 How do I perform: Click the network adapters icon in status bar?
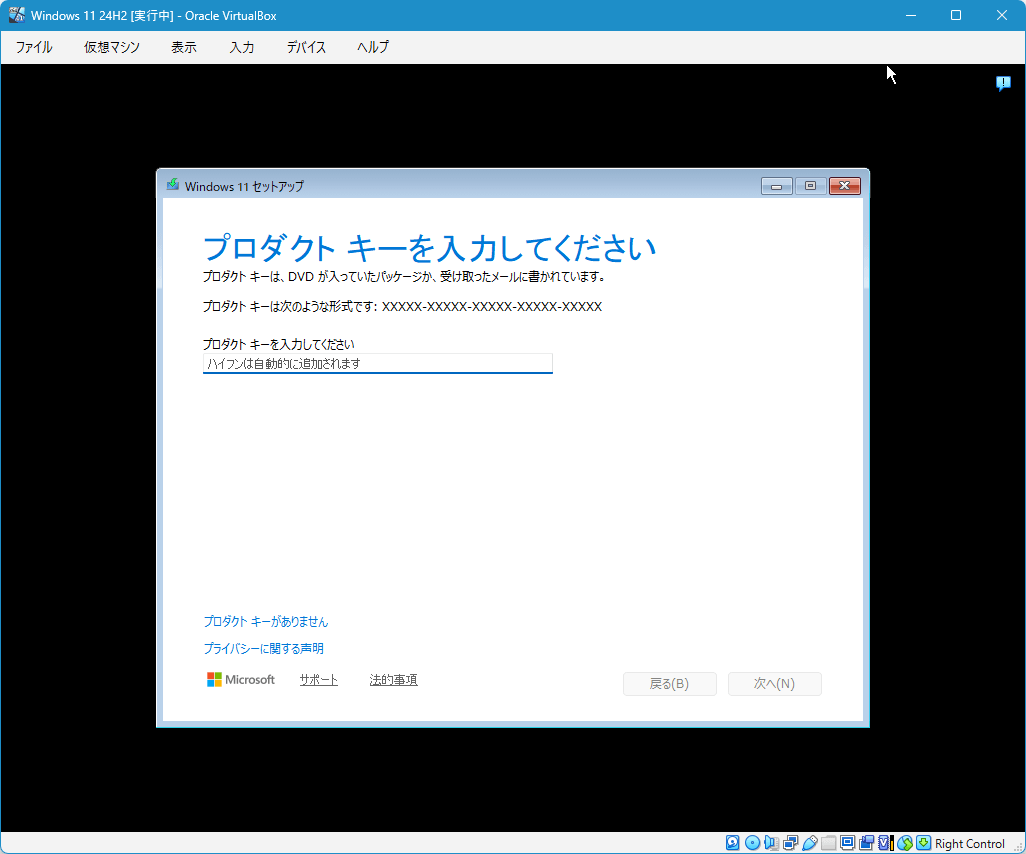point(790,843)
